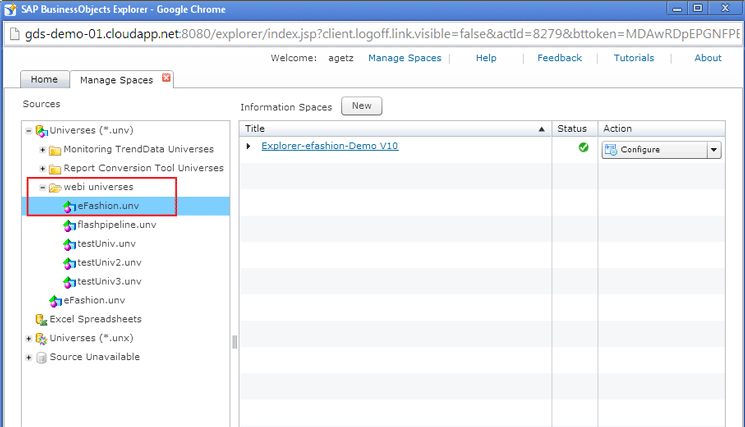Click the Excel Spreadsheets source icon
Screen dimensions: 745x427
pos(41,320)
